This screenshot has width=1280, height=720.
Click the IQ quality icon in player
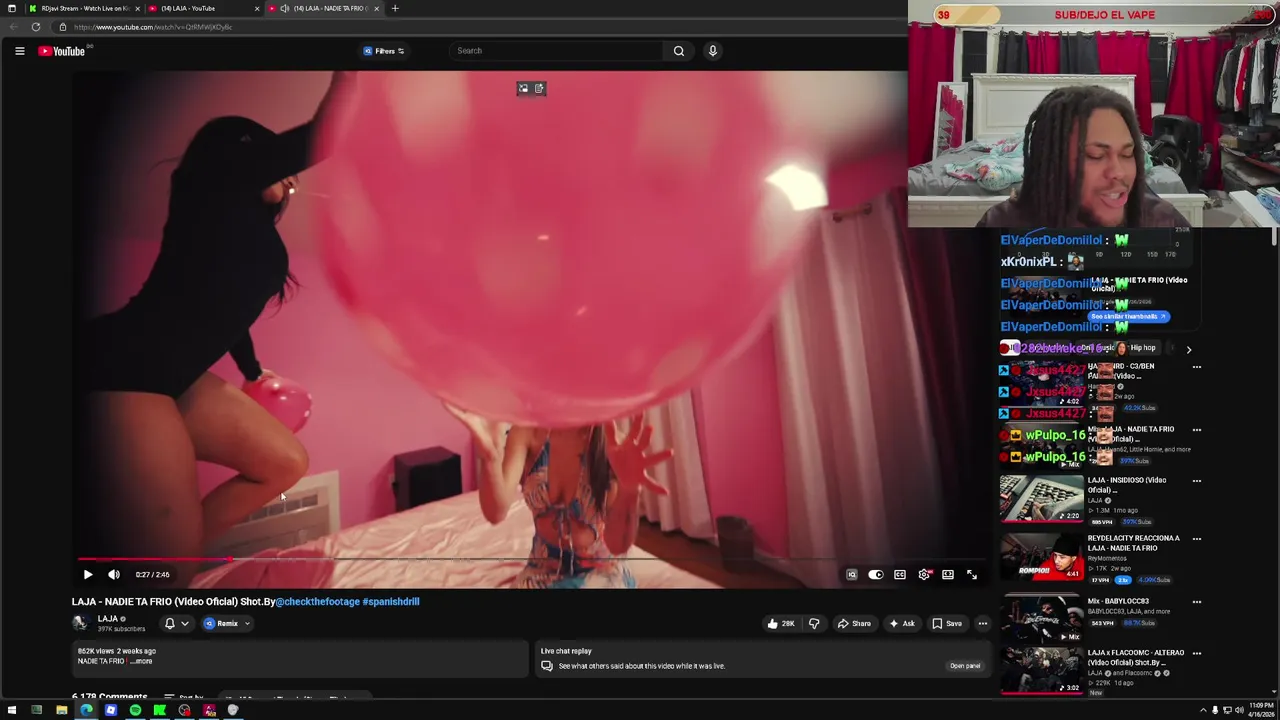(x=852, y=575)
